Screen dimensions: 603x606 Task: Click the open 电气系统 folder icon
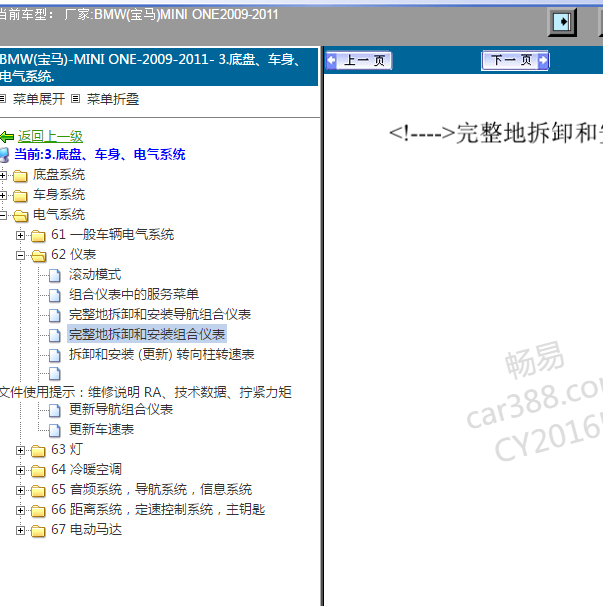[x=20, y=216]
